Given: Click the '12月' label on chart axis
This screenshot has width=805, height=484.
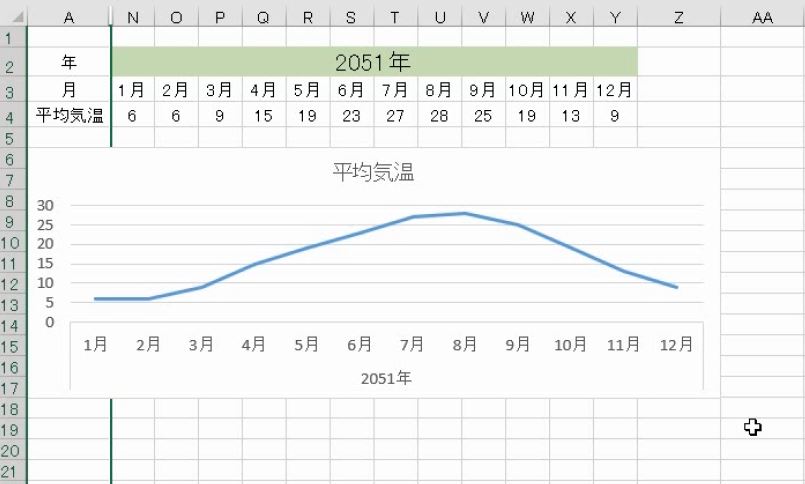Looking at the screenshot, I should pos(676,344).
